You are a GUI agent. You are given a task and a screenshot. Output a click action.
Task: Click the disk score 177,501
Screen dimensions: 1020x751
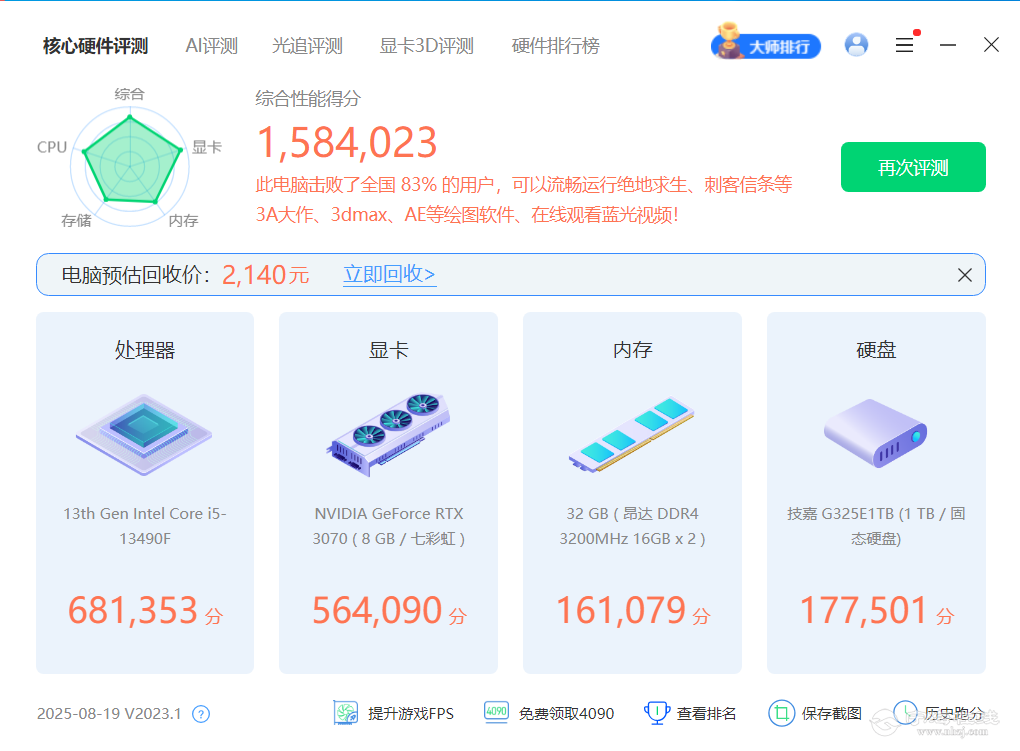click(x=863, y=610)
